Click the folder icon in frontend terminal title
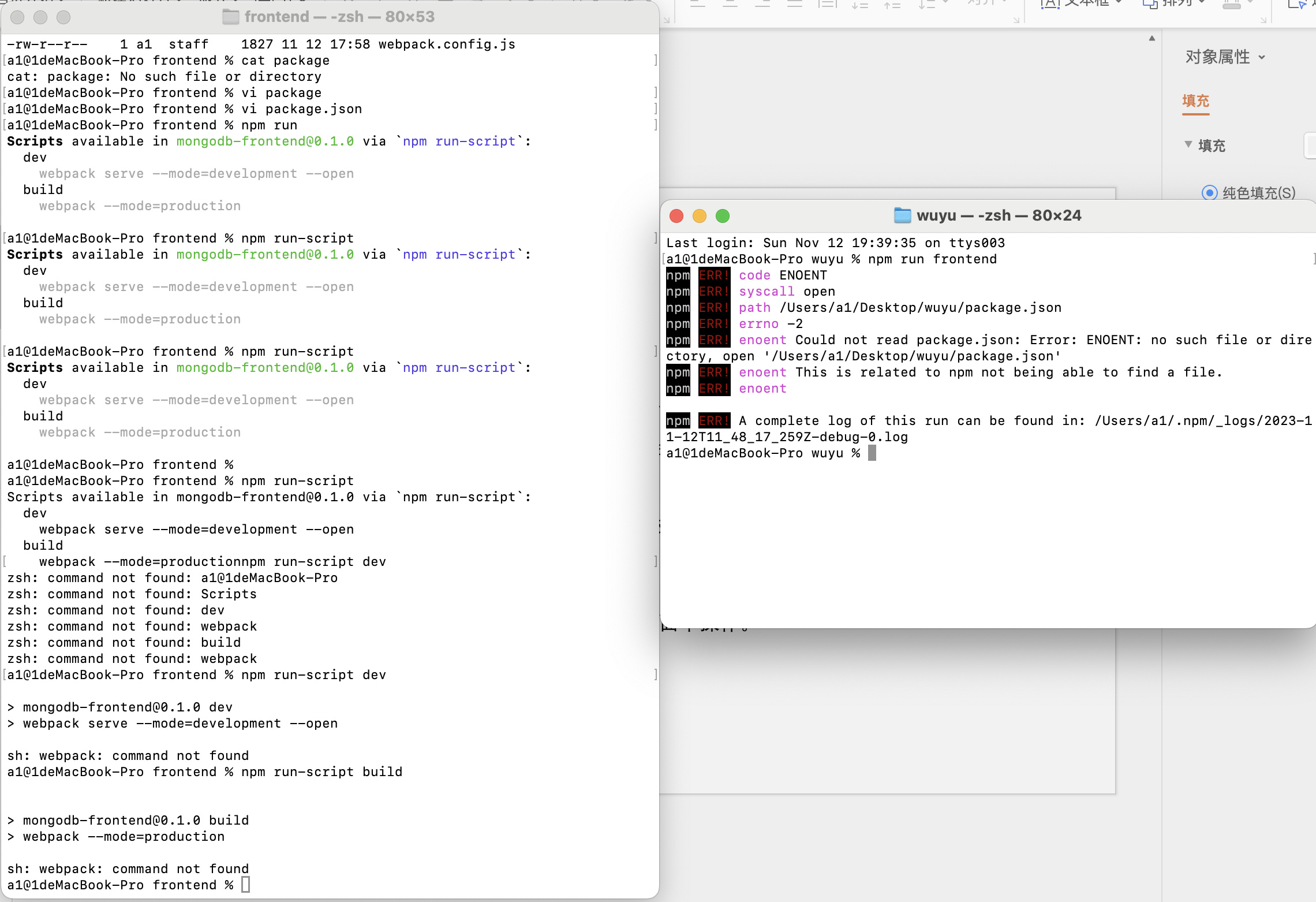The height and width of the screenshot is (902, 1316). pyautogui.click(x=231, y=17)
